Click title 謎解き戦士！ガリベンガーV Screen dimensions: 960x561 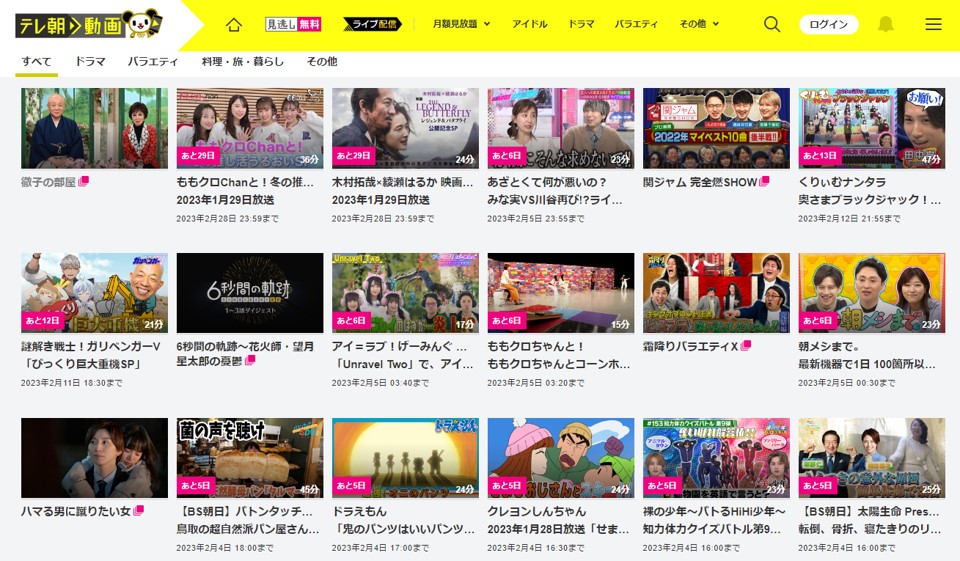[x=91, y=346]
